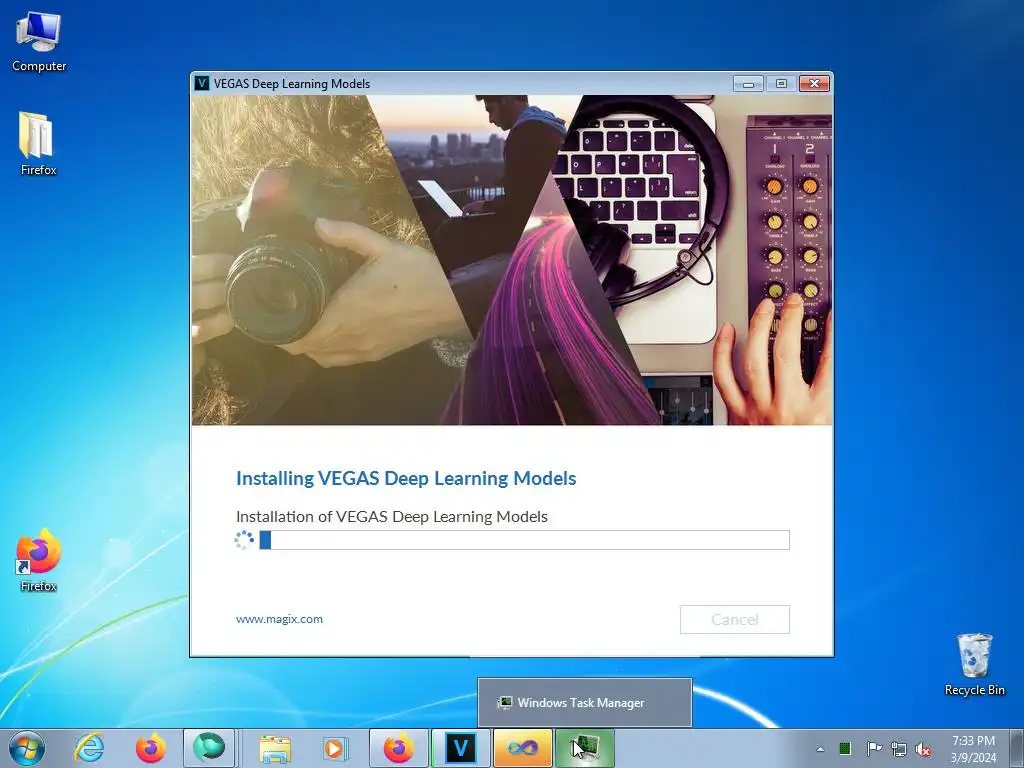Launch Internet Explorer from taskbar
This screenshot has height=768, width=1024.
89,748
